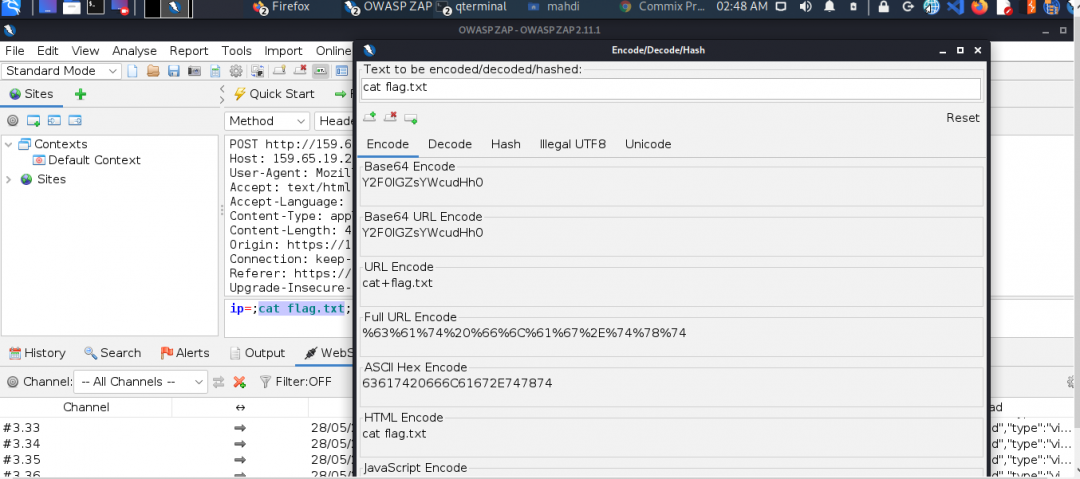Click the Channel column header

pyautogui.click(x=86, y=407)
